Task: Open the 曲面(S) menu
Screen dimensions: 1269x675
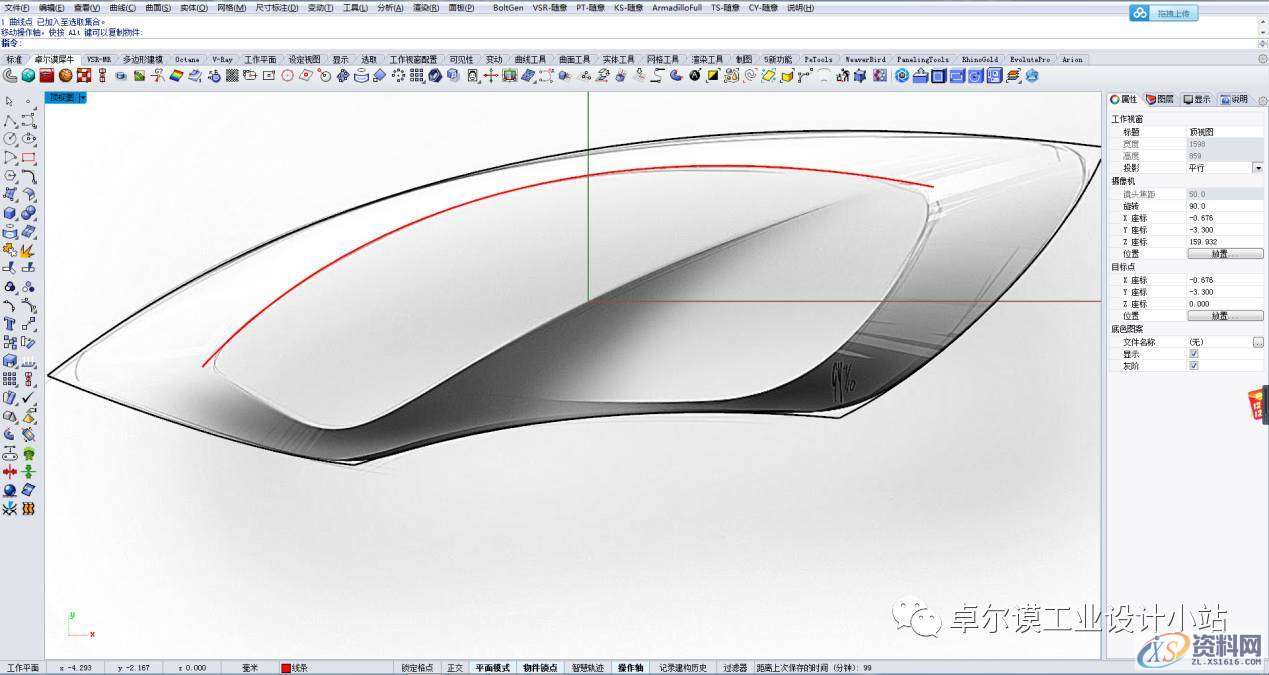Action: pyautogui.click(x=159, y=7)
